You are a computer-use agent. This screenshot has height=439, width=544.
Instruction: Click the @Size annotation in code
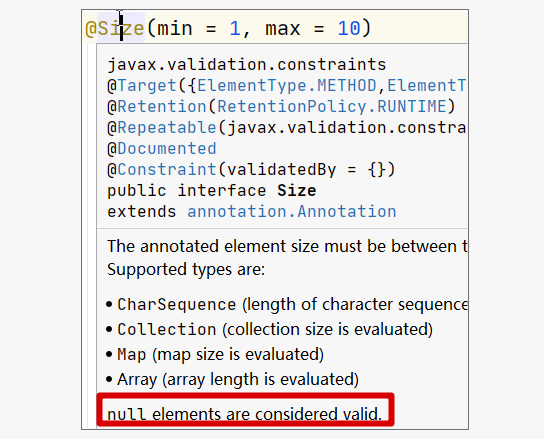pyautogui.click(x=115, y=28)
